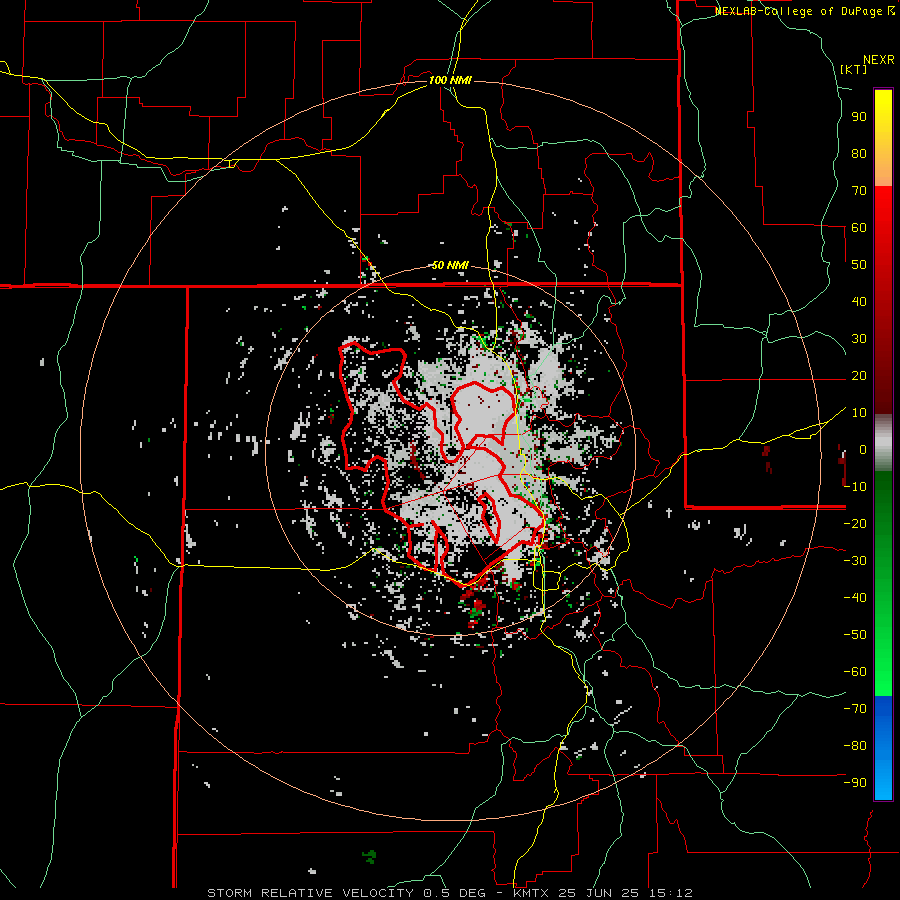Click the positive 50 scale label
This screenshot has height=900, width=900.
click(x=859, y=265)
